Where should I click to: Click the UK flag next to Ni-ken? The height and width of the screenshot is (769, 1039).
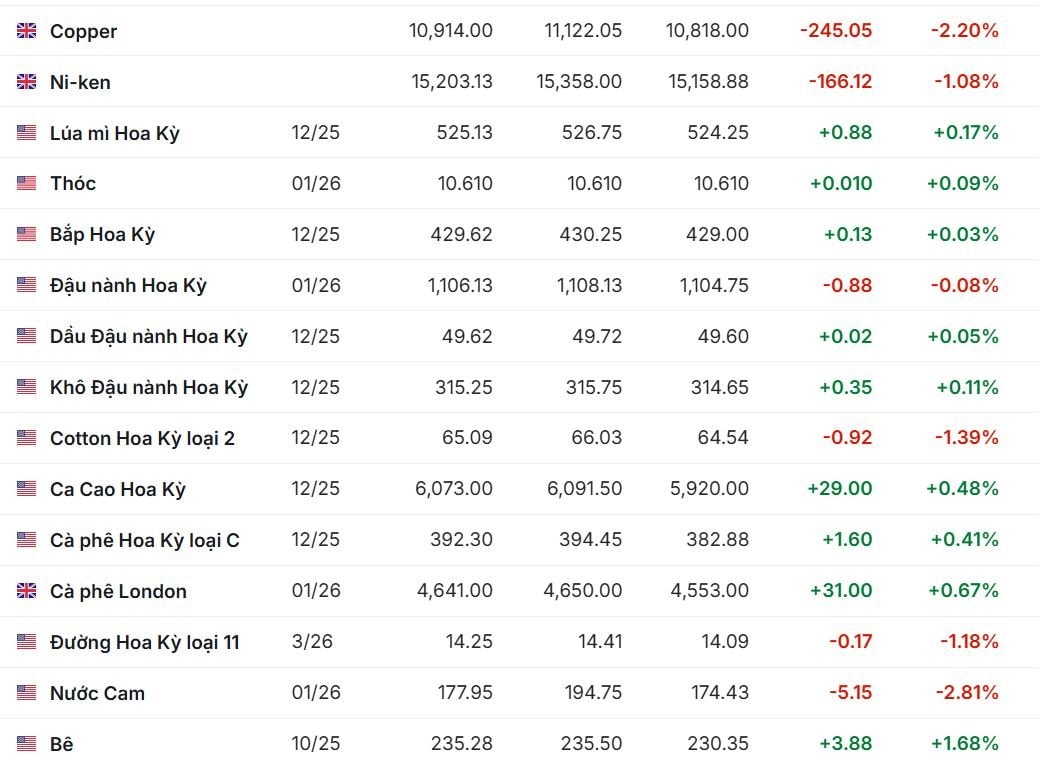pyautogui.click(x=27, y=82)
